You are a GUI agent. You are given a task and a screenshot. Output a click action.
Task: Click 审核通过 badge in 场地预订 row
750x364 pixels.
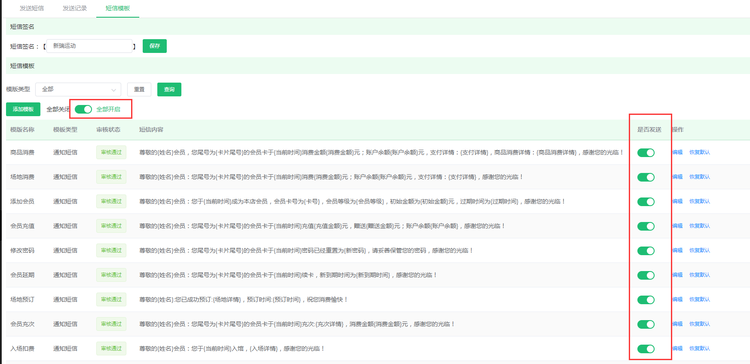click(x=111, y=299)
